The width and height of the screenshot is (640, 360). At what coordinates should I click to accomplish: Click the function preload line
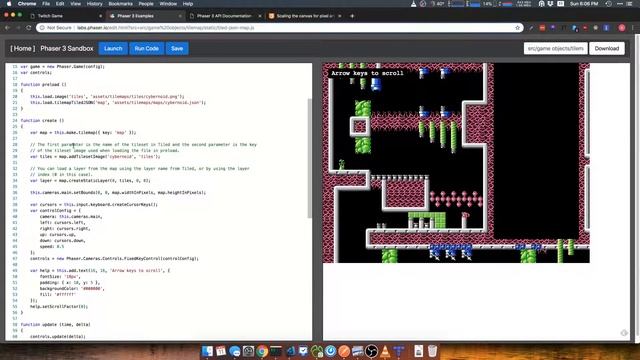pos(43,84)
